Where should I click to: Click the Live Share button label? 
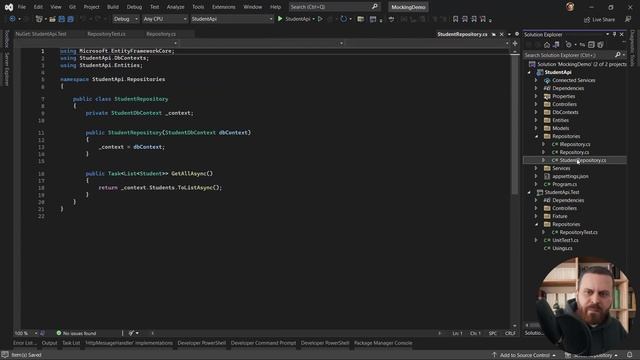[603, 20]
